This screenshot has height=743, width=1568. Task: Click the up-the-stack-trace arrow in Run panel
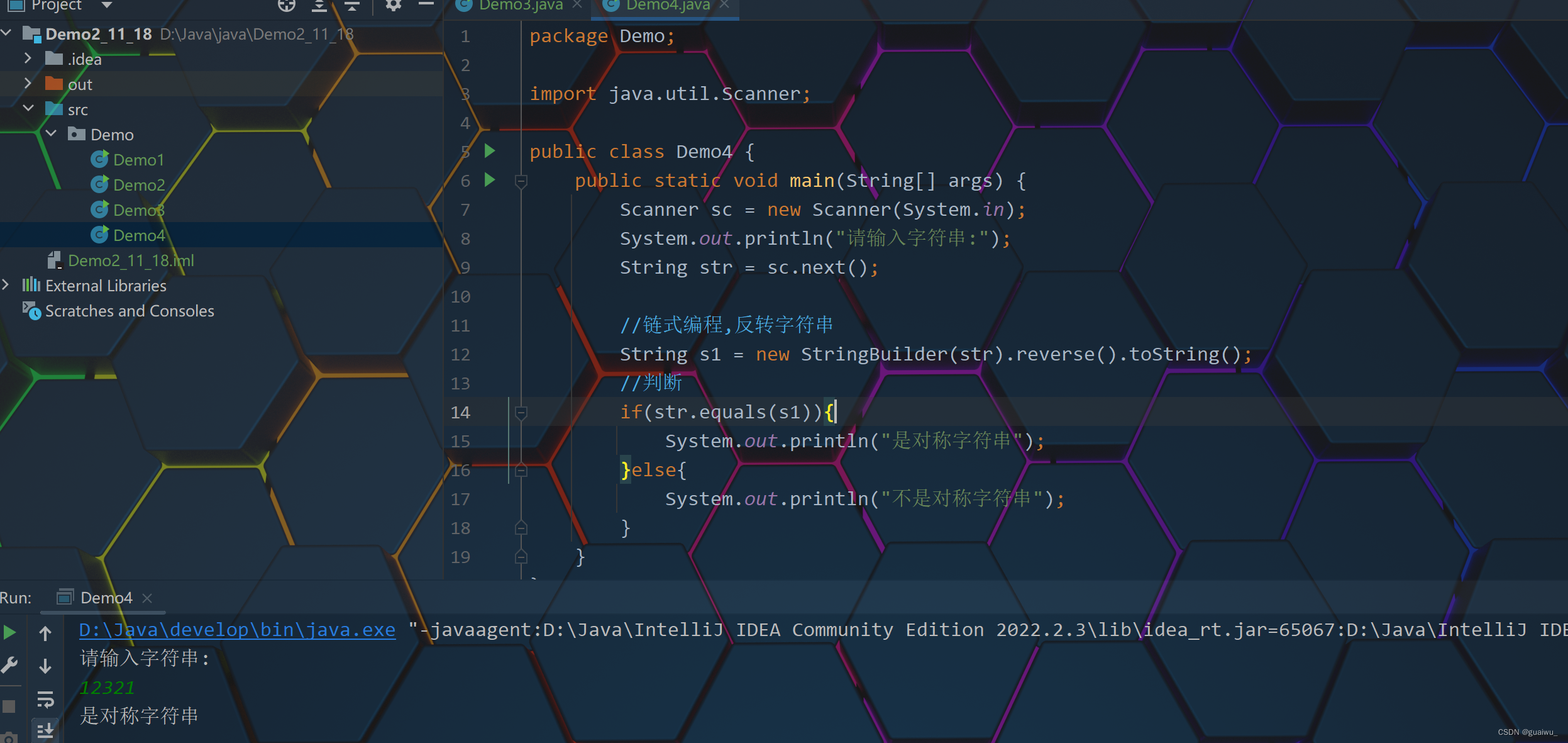coord(46,633)
